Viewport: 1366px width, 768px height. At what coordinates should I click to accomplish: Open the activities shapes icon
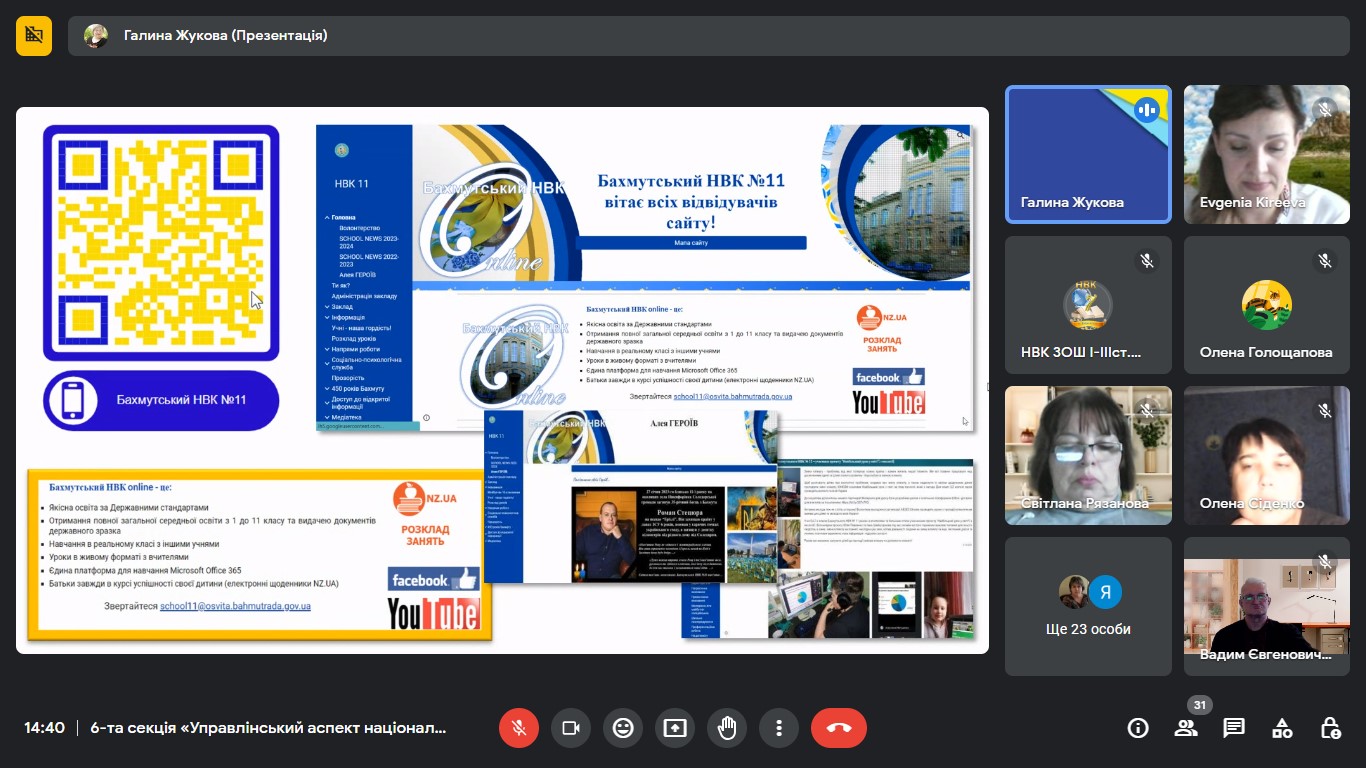coord(1282,728)
